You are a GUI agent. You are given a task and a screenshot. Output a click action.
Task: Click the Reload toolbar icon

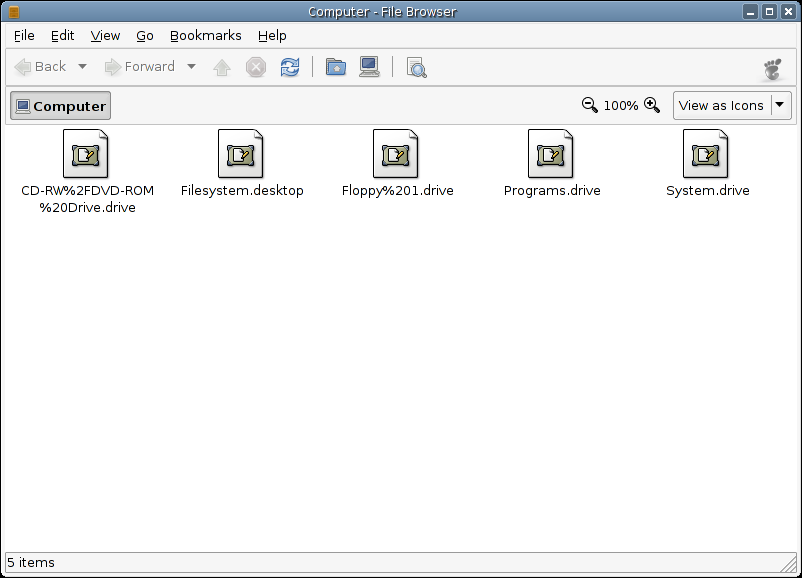289,67
